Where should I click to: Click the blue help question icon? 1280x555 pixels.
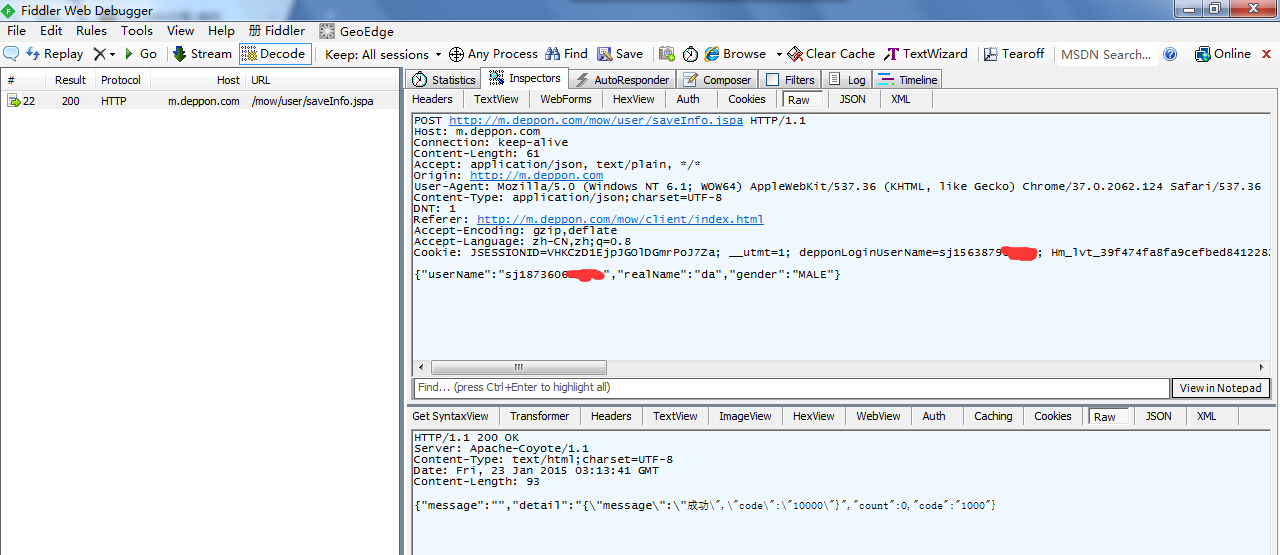[x=1170, y=54]
